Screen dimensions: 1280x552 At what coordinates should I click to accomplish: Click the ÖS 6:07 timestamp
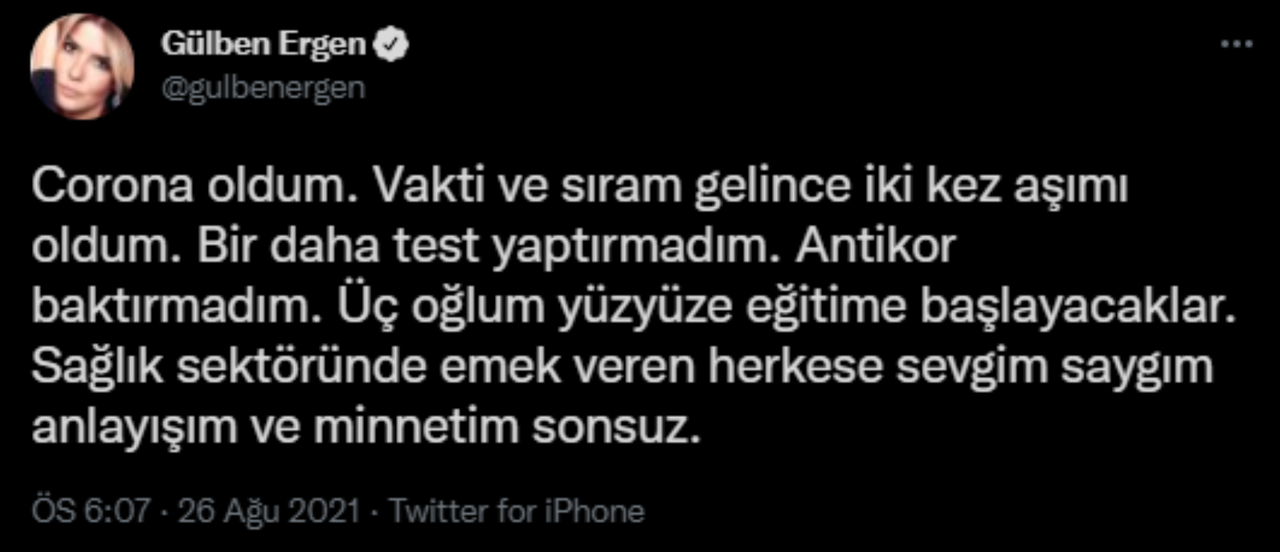pyautogui.click(x=92, y=511)
